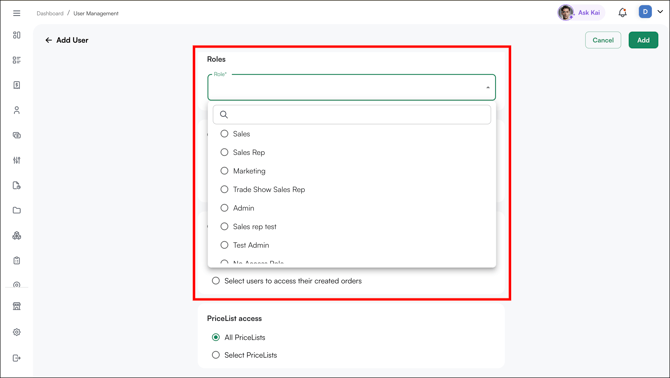Image resolution: width=670 pixels, height=378 pixels.
Task: Click the logout icon in sidebar
Action: tap(17, 358)
